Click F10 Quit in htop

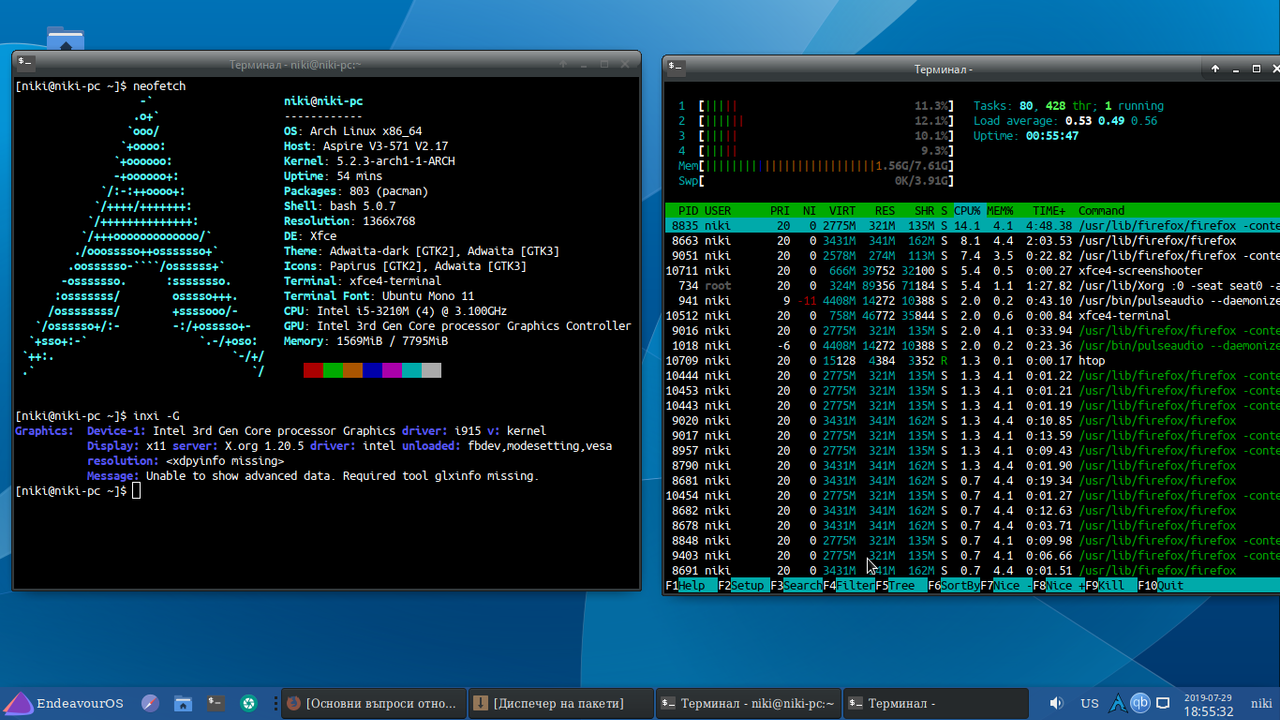[x=1161, y=586]
